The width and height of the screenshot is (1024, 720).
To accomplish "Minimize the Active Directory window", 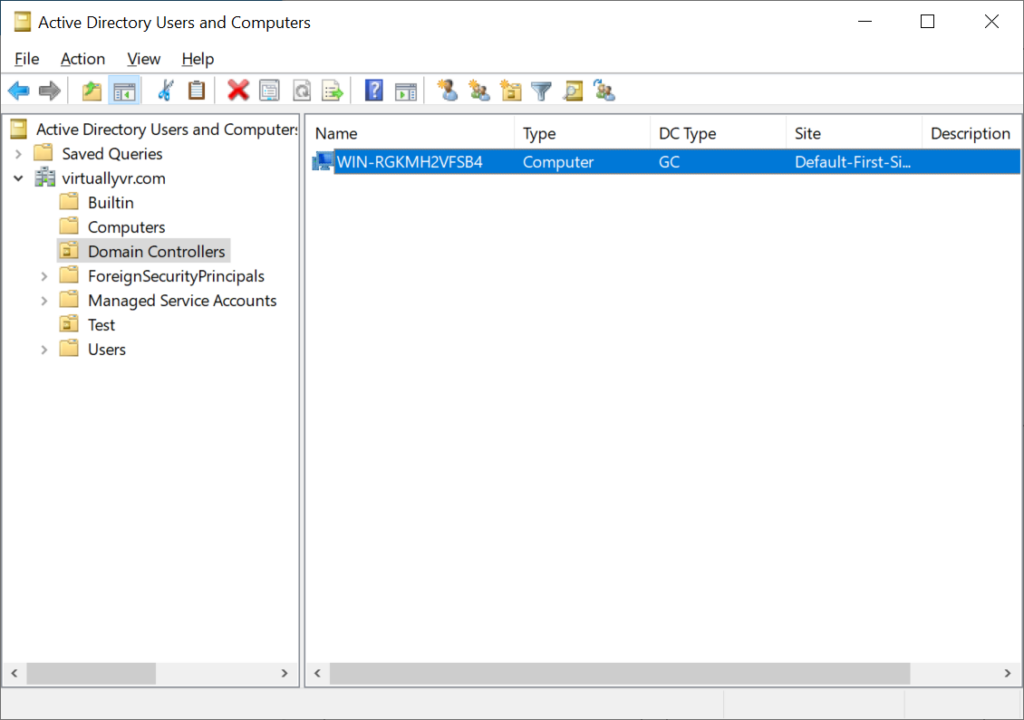I will [x=865, y=22].
